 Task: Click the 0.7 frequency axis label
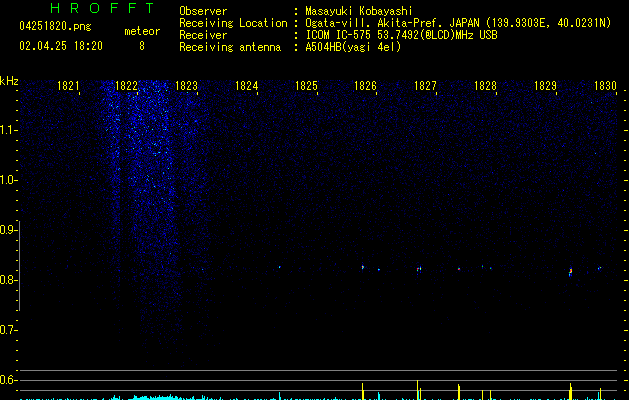pyautogui.click(x=8, y=330)
